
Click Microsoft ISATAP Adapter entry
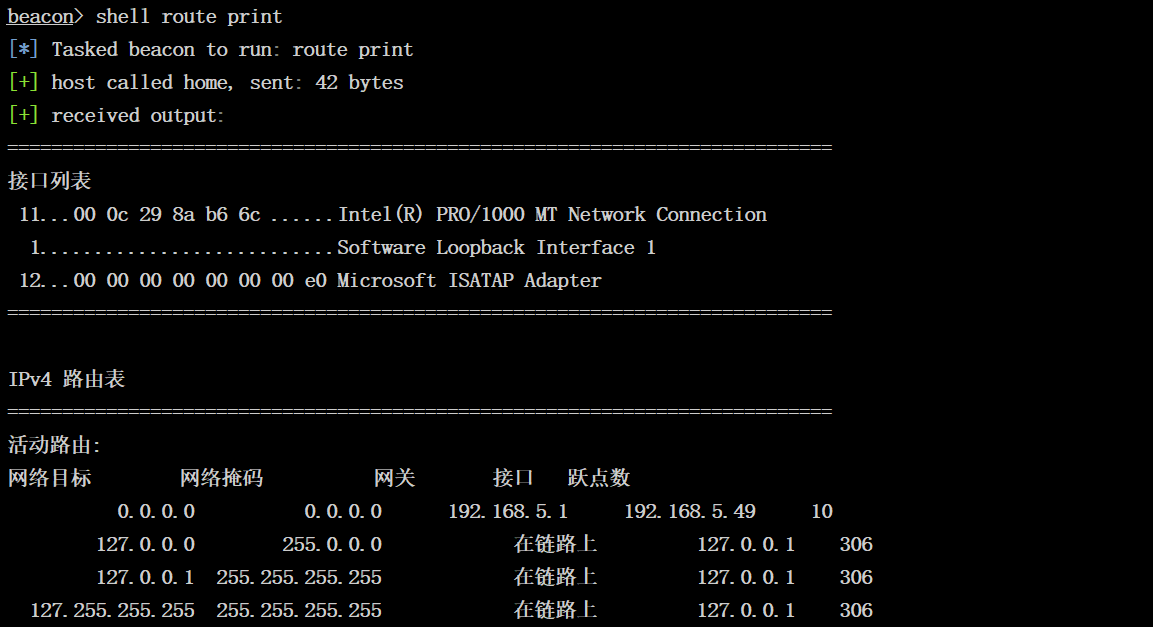[469, 281]
